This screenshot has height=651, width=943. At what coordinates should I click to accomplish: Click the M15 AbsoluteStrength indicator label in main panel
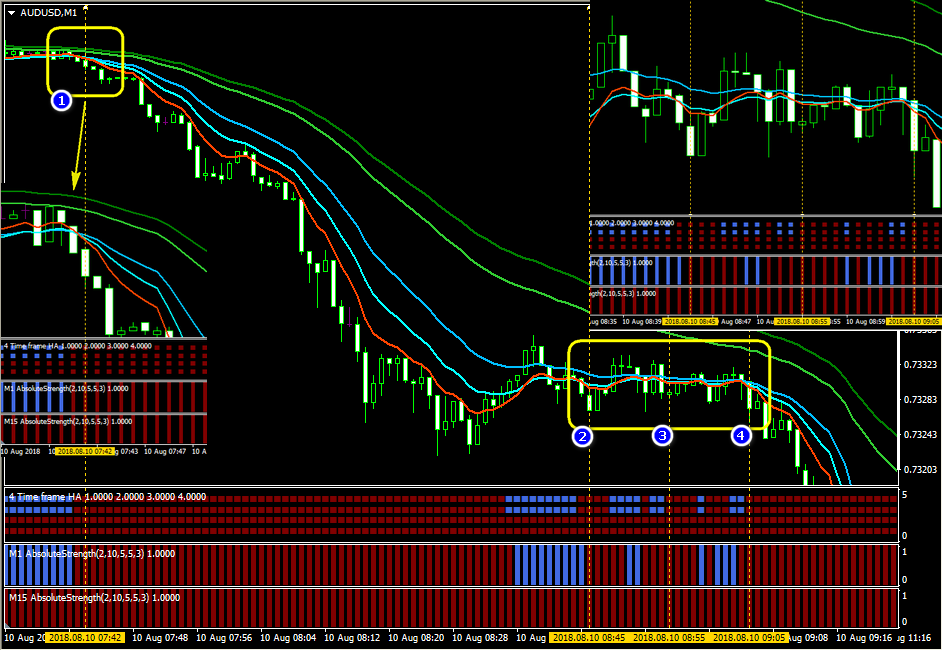point(96,598)
